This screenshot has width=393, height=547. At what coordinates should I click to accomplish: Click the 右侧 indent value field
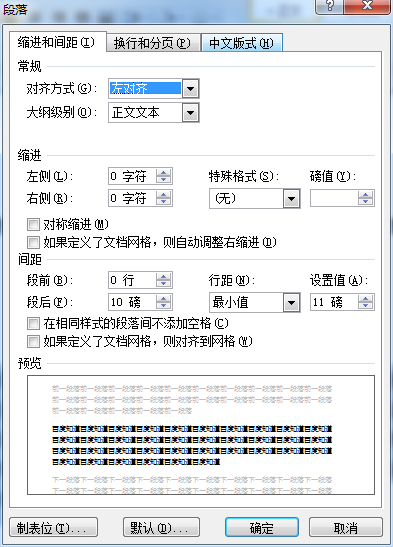[132, 198]
